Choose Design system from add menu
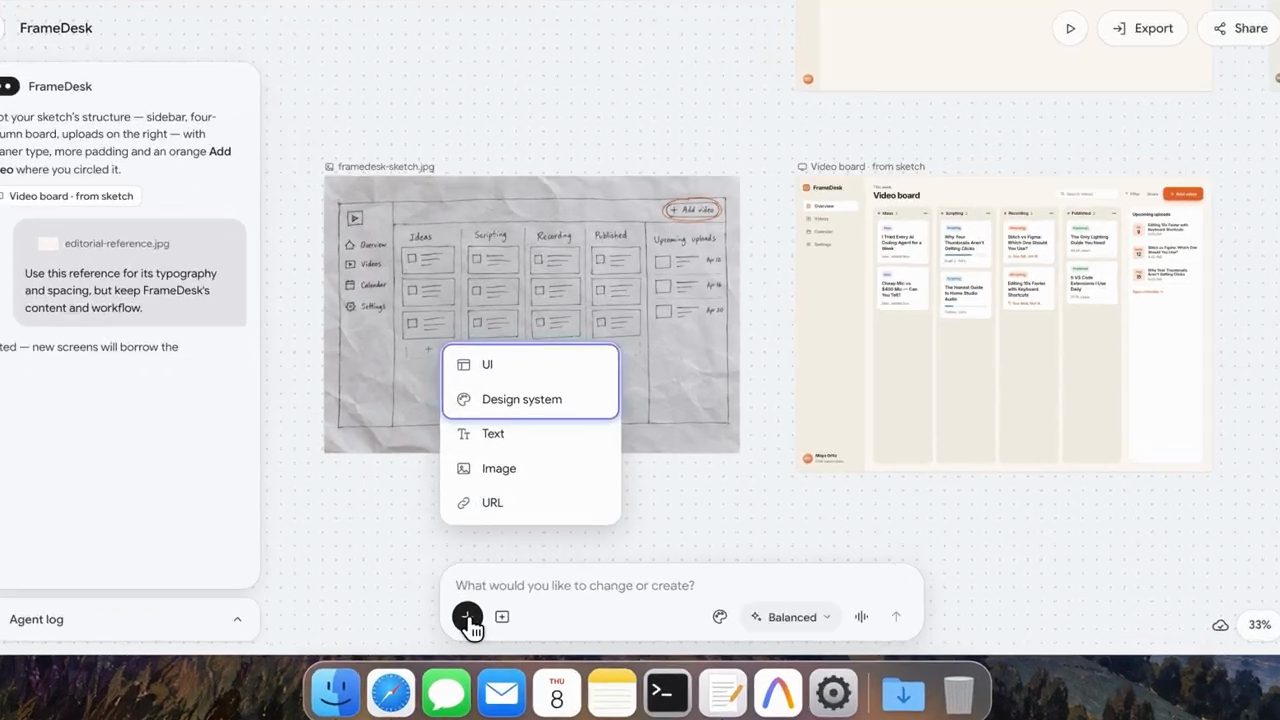This screenshot has width=1280, height=720. 530,399
